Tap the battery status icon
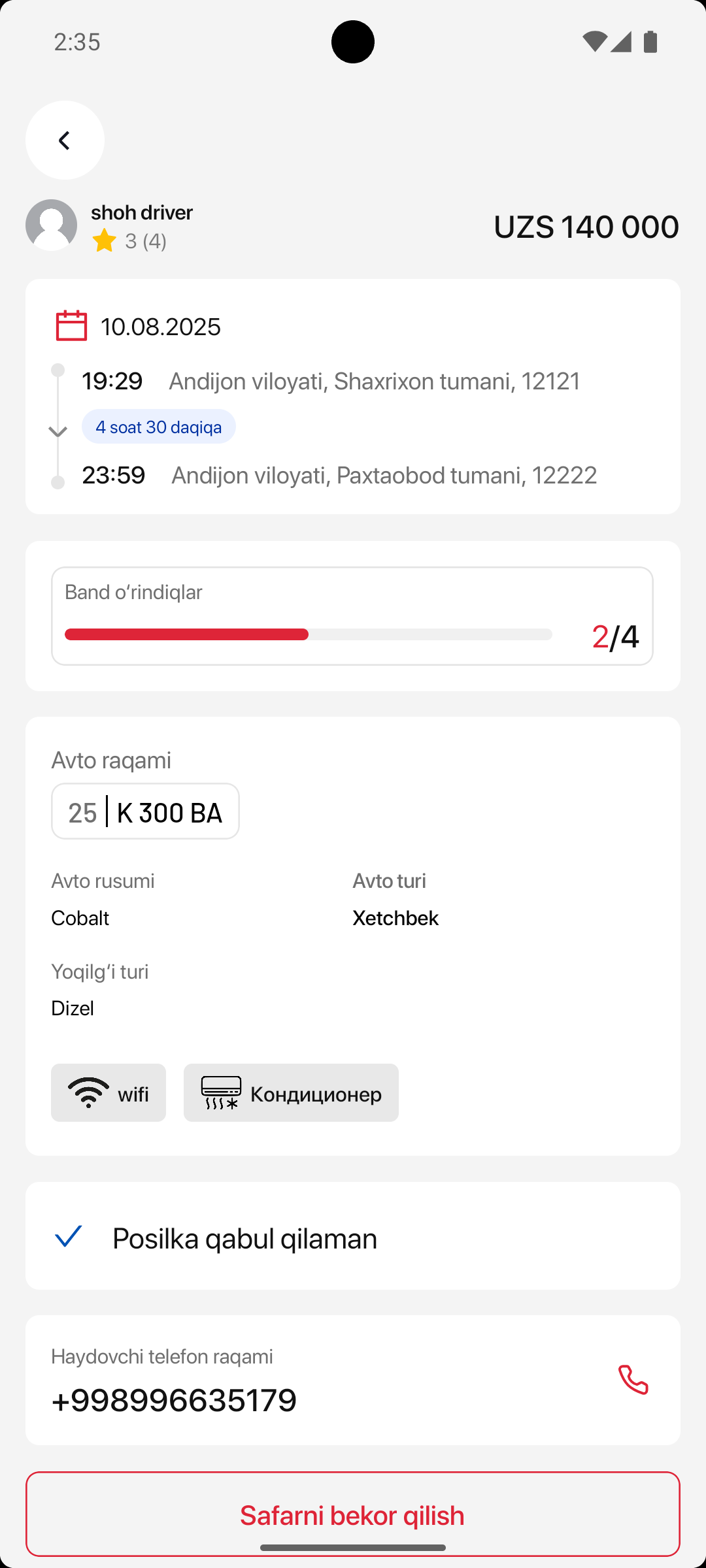 click(650, 42)
